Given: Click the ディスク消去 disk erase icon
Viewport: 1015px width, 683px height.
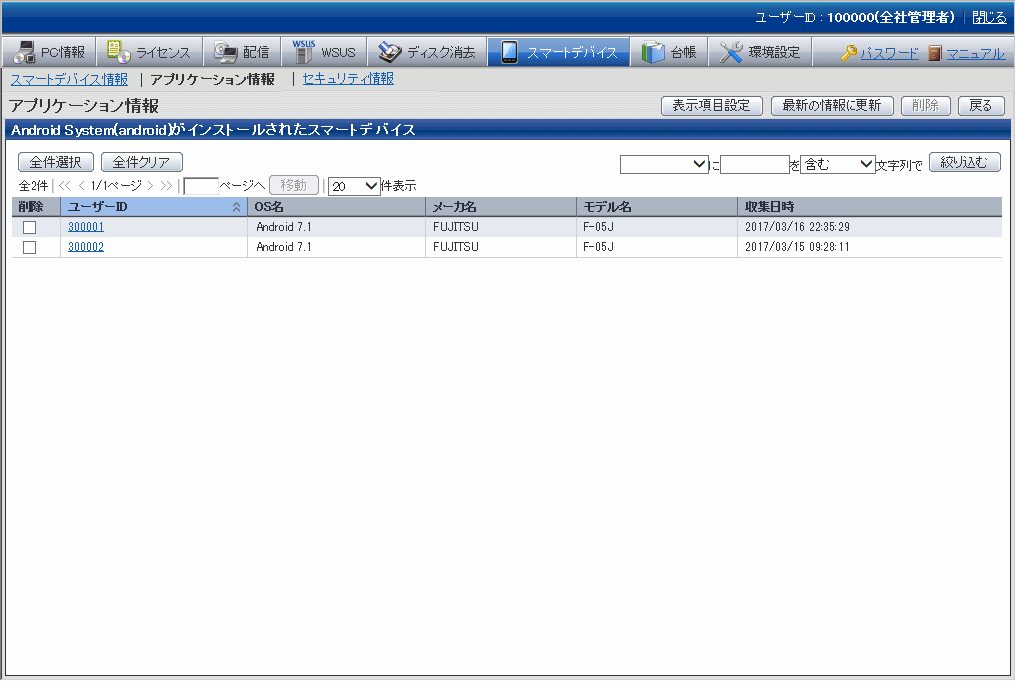Looking at the screenshot, I should pos(389,52).
